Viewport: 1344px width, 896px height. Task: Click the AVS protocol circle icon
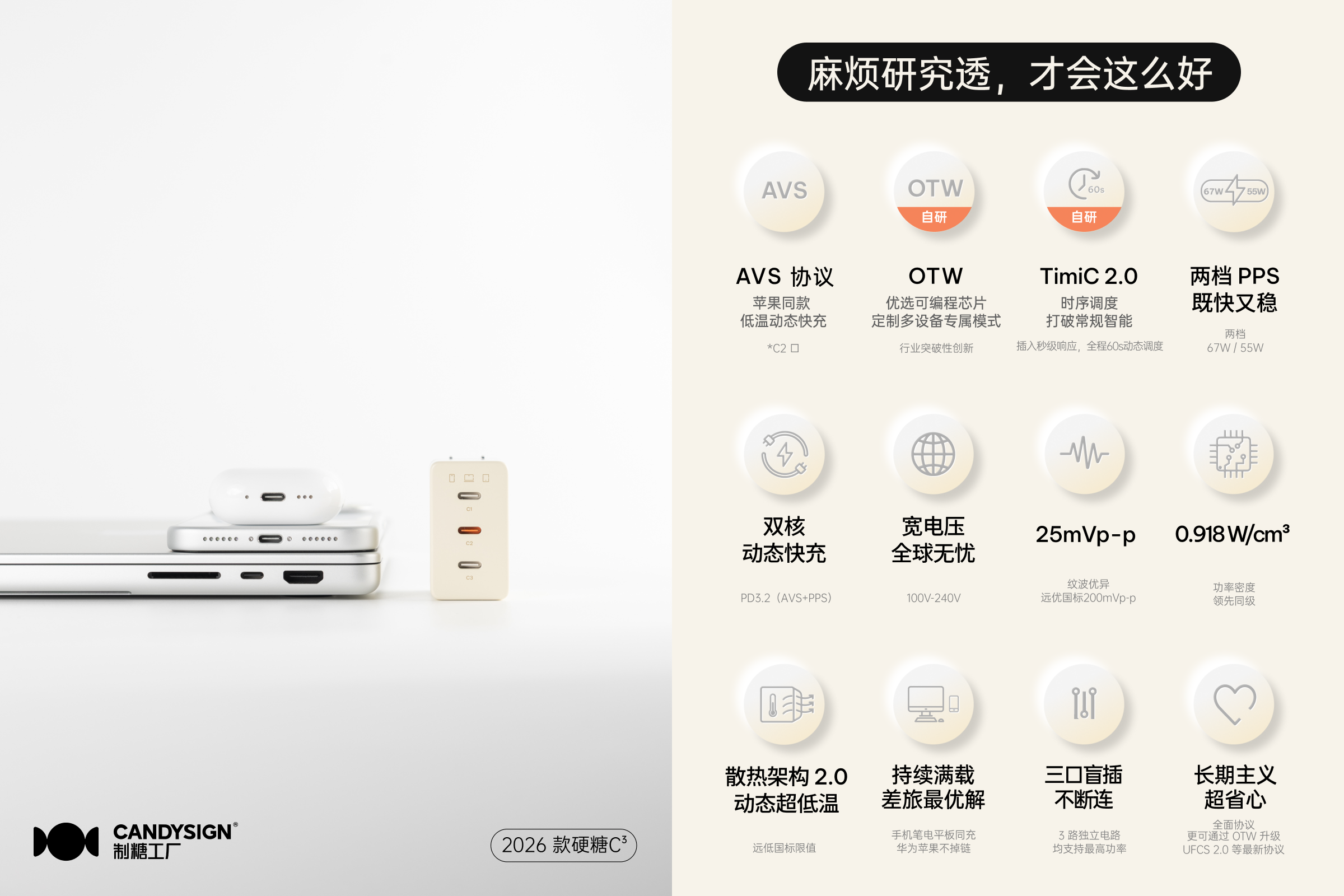click(784, 192)
